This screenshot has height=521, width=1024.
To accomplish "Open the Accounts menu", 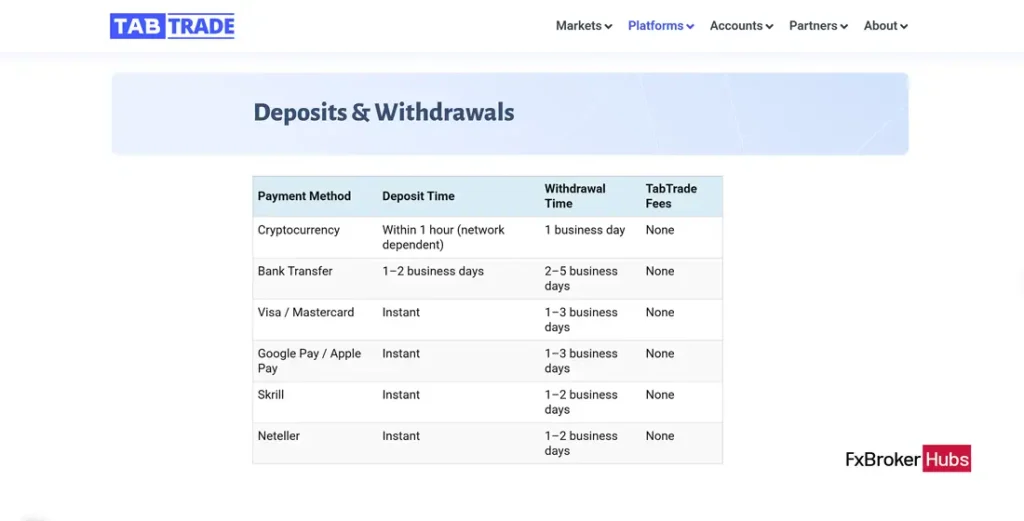I will (x=741, y=26).
